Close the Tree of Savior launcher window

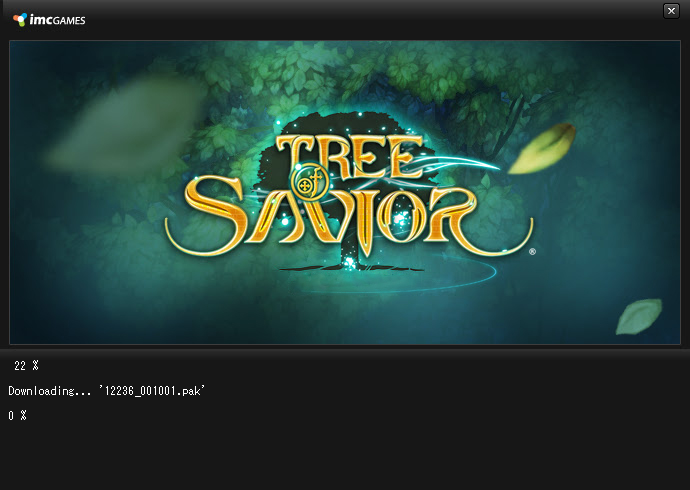tap(671, 11)
